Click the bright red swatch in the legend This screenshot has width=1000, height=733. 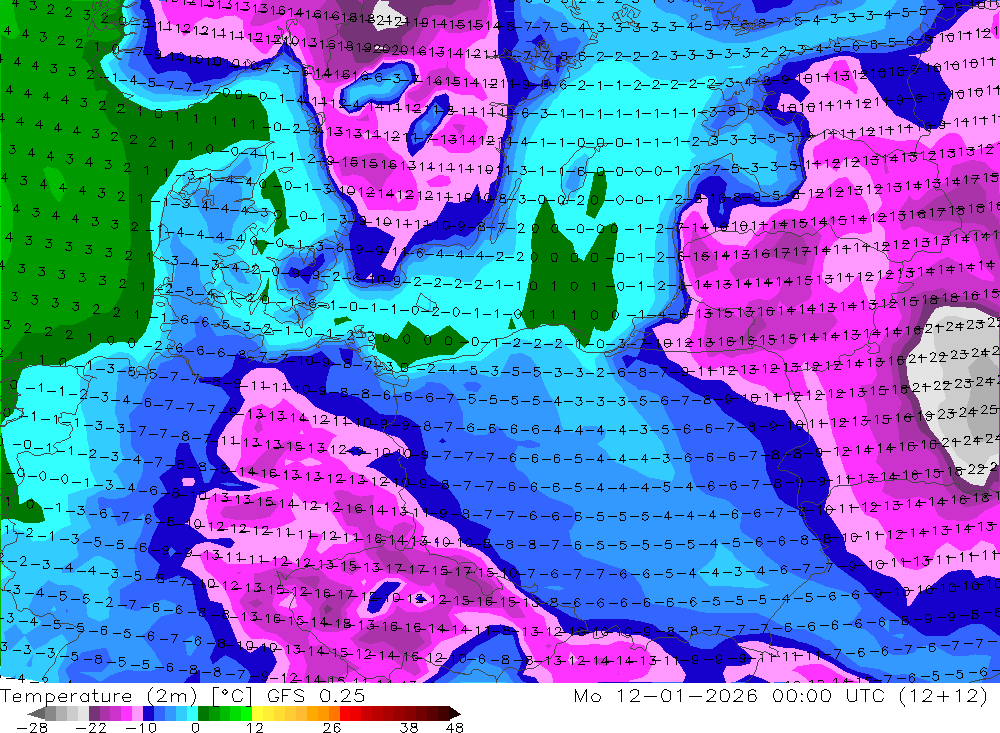coord(345,713)
